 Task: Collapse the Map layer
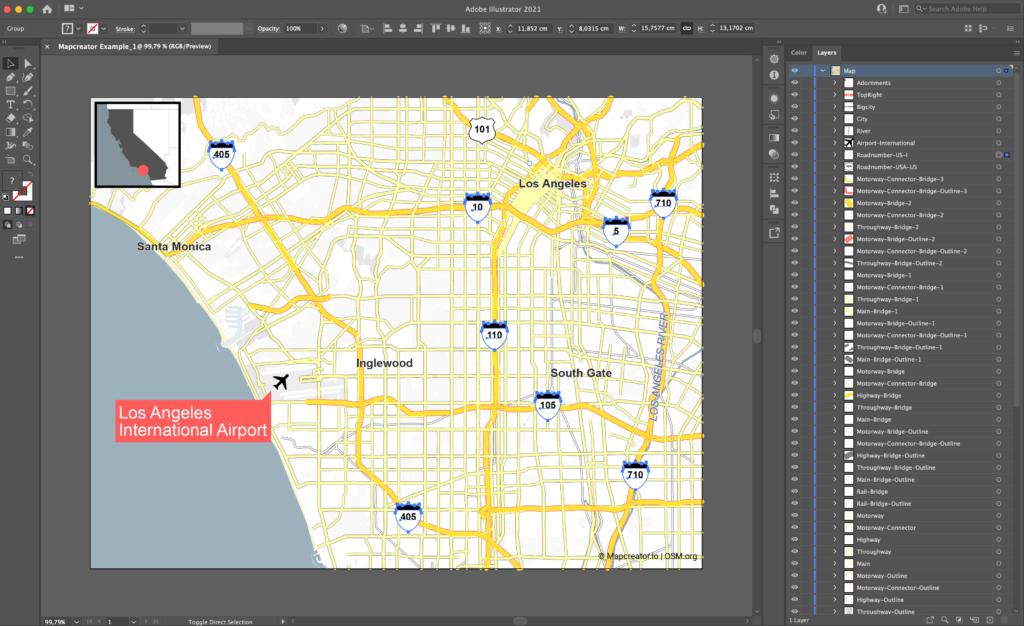click(823, 70)
